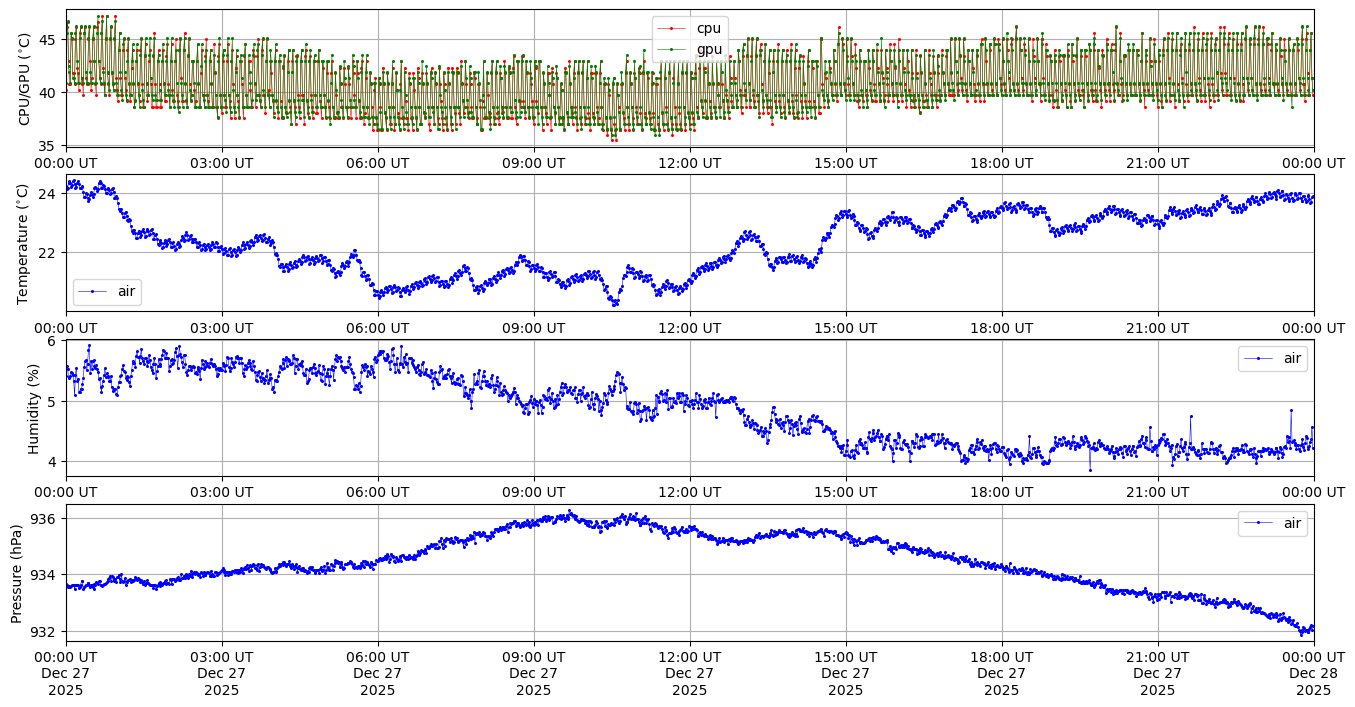Click the 24 tick on Temperature axis
Viewport: 1355px width, 707px height.
51,194
